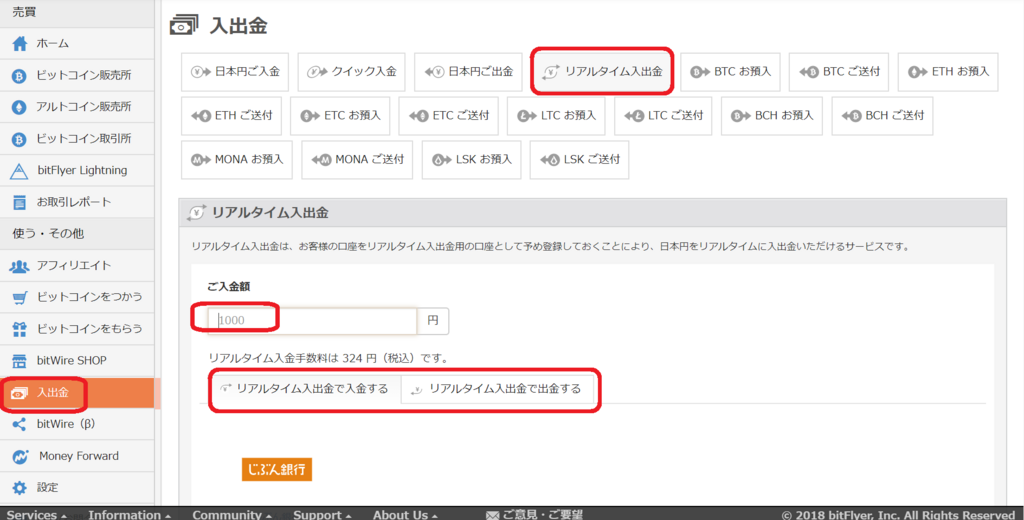This screenshot has height=520, width=1024.
Task: Click the ビットコインをつかう cart icon
Action: 20,298
